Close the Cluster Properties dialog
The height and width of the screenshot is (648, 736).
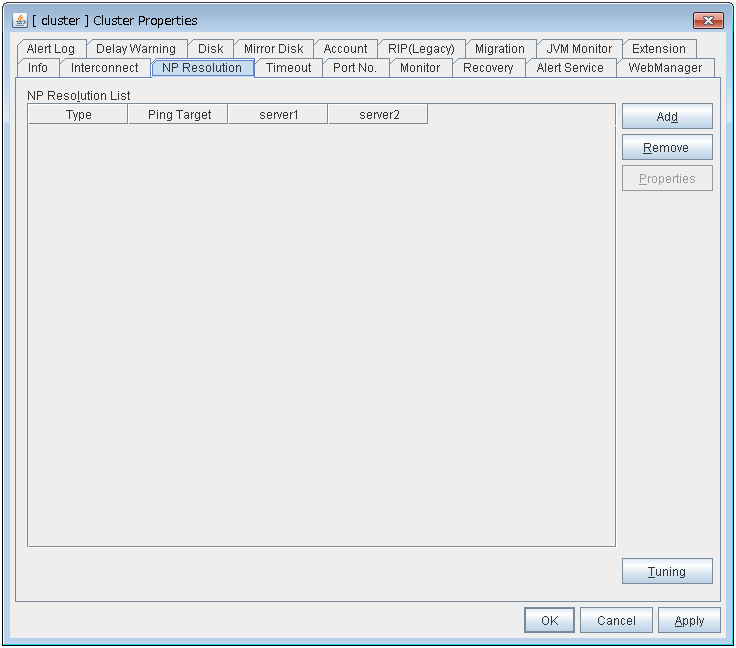(707, 20)
